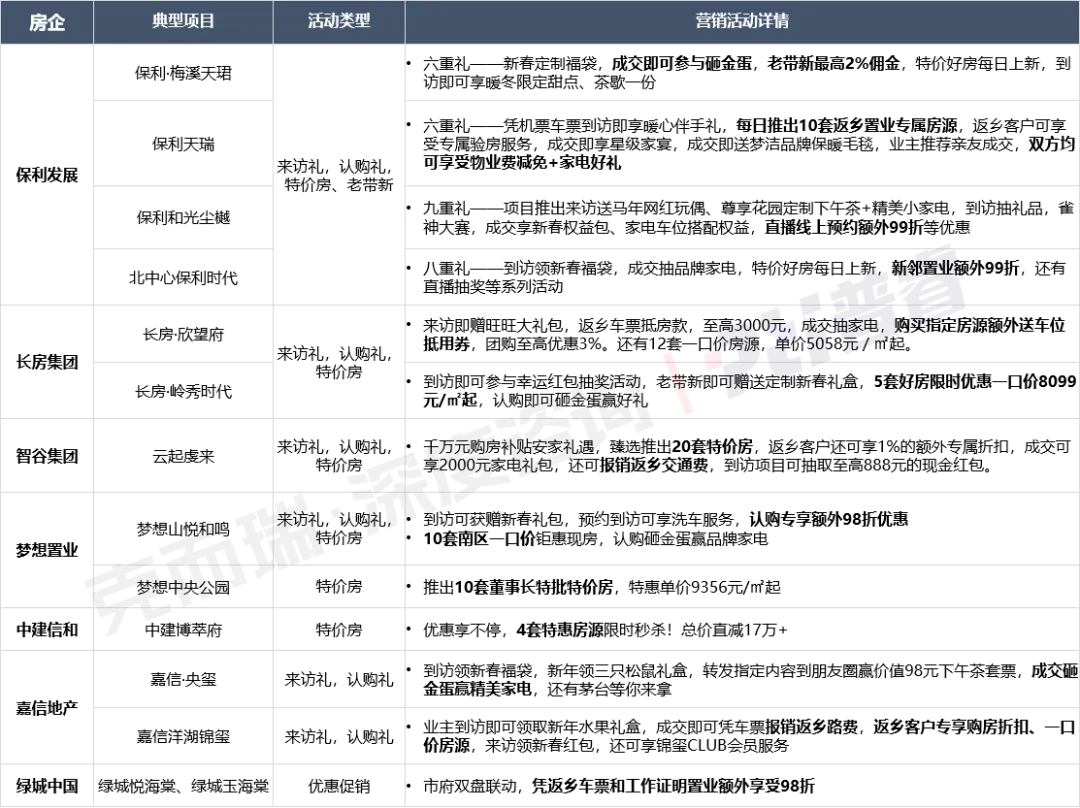Click details mentioning 每日推出10套返乡置业专属房源
This screenshot has width=1080, height=808.
coord(742,143)
